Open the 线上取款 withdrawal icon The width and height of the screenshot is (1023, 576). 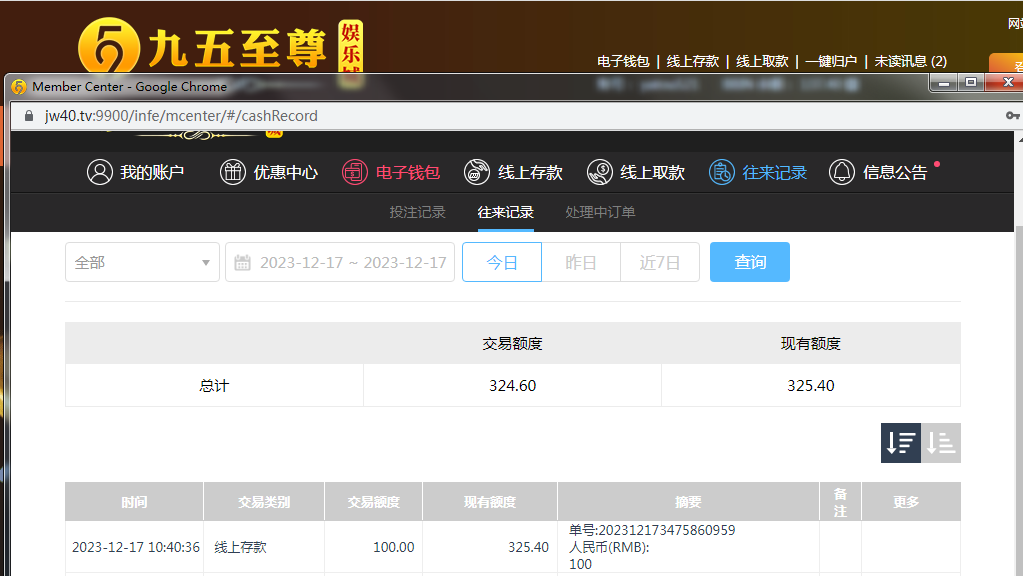pos(600,172)
